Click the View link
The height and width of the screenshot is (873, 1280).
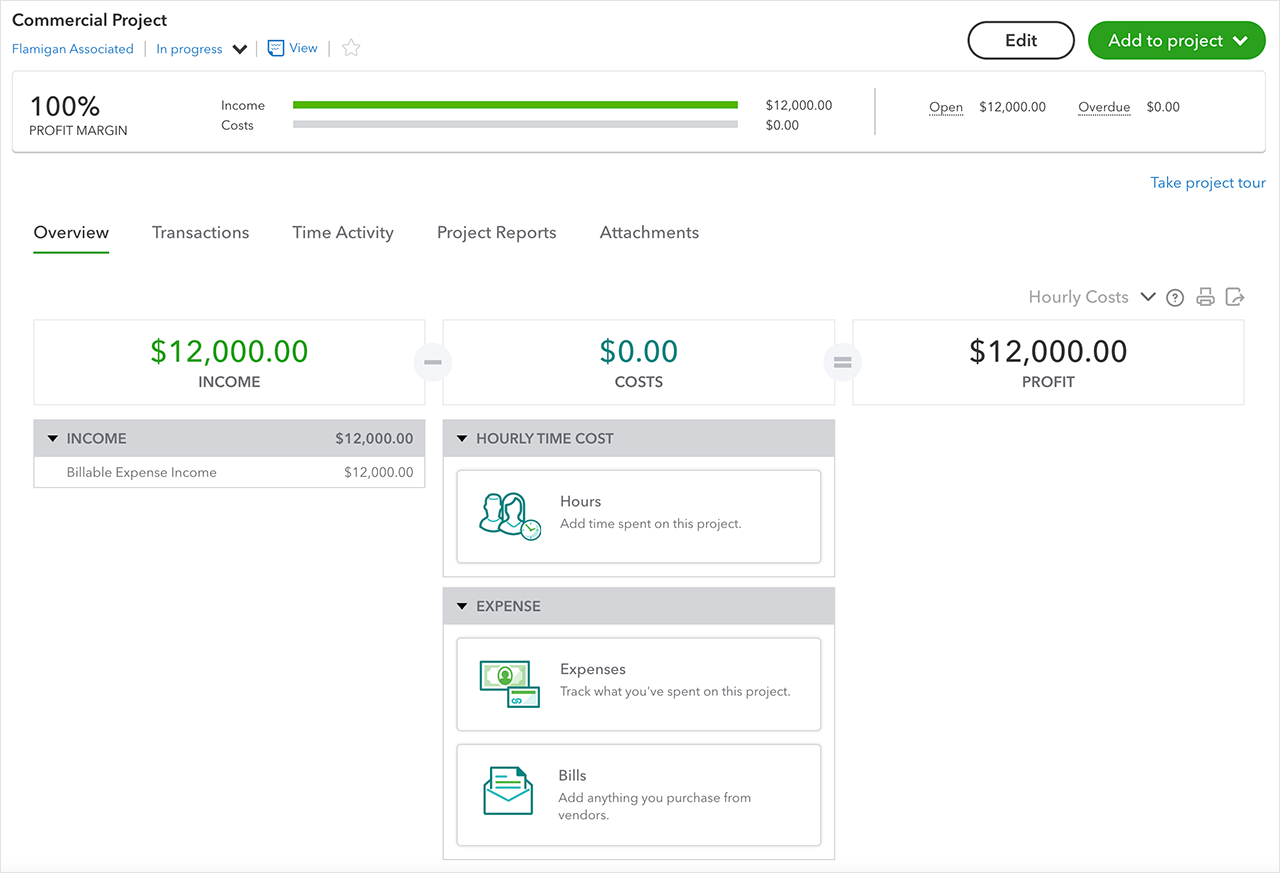[x=303, y=48]
